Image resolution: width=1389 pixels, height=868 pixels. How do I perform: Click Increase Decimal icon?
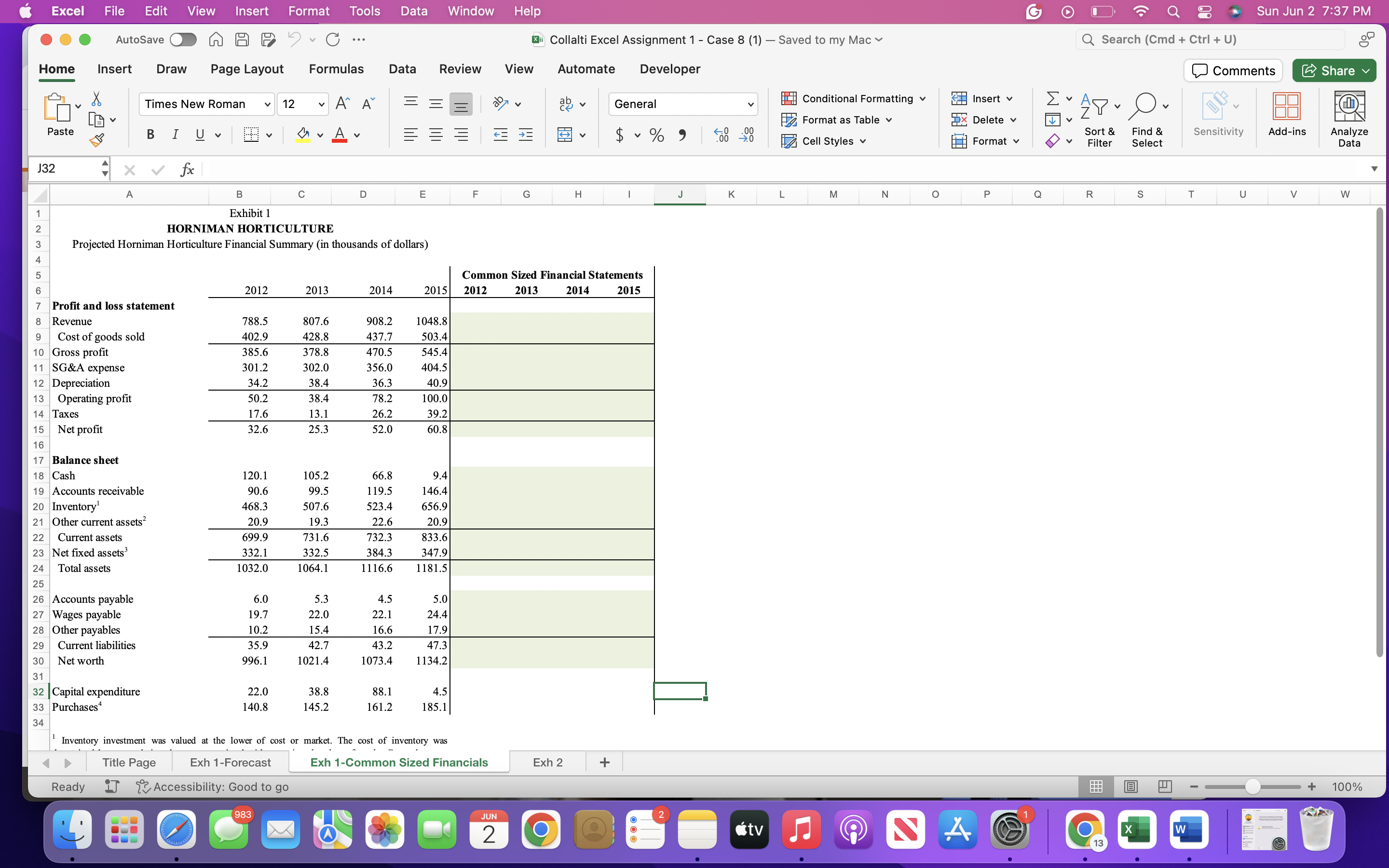click(x=721, y=135)
